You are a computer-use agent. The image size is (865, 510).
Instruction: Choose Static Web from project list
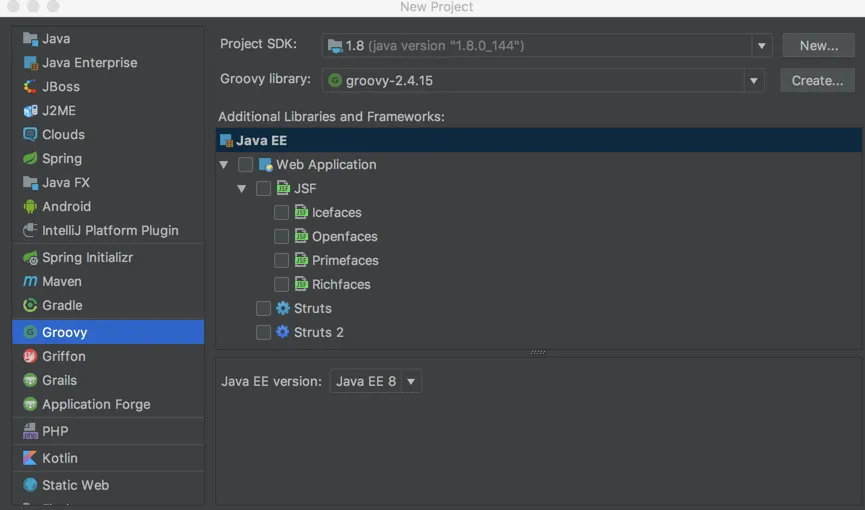coord(75,485)
